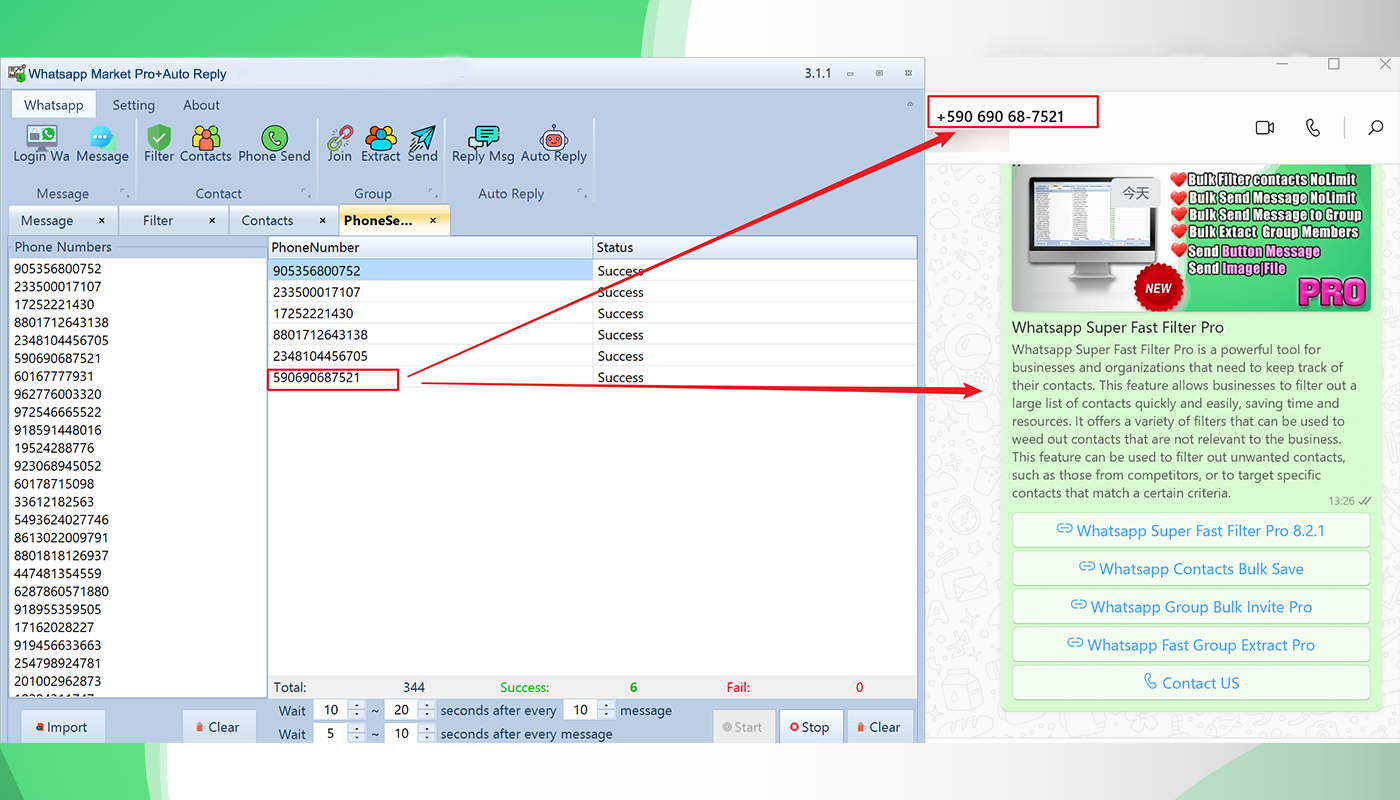
Task: Select result row 905356800752
Action: (x=592, y=271)
